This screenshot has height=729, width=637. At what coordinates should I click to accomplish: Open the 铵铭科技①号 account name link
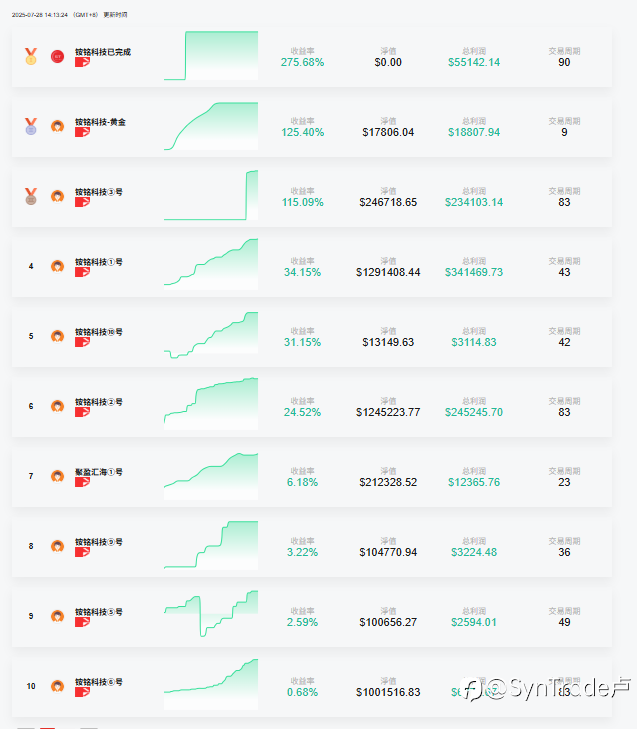[98, 261]
